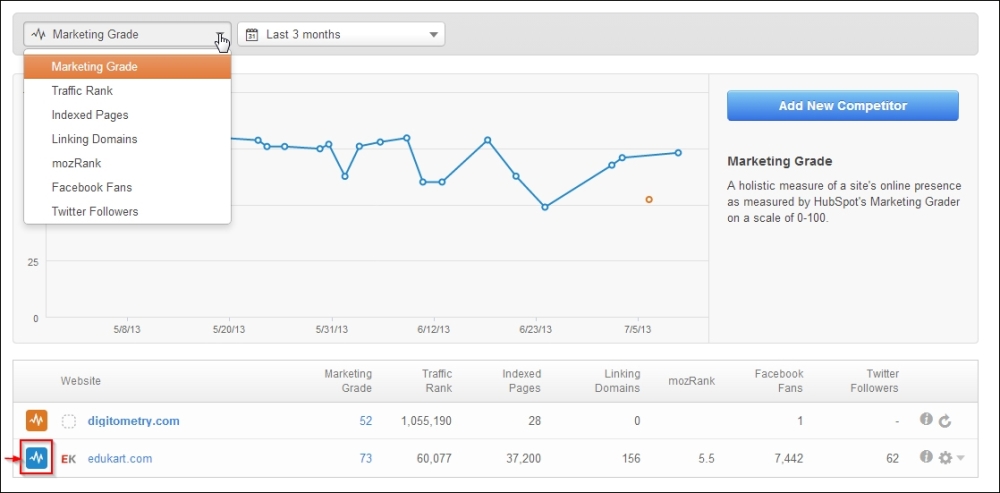Click calendar icon in date range selector
This screenshot has height=493, width=1000.
(253, 35)
